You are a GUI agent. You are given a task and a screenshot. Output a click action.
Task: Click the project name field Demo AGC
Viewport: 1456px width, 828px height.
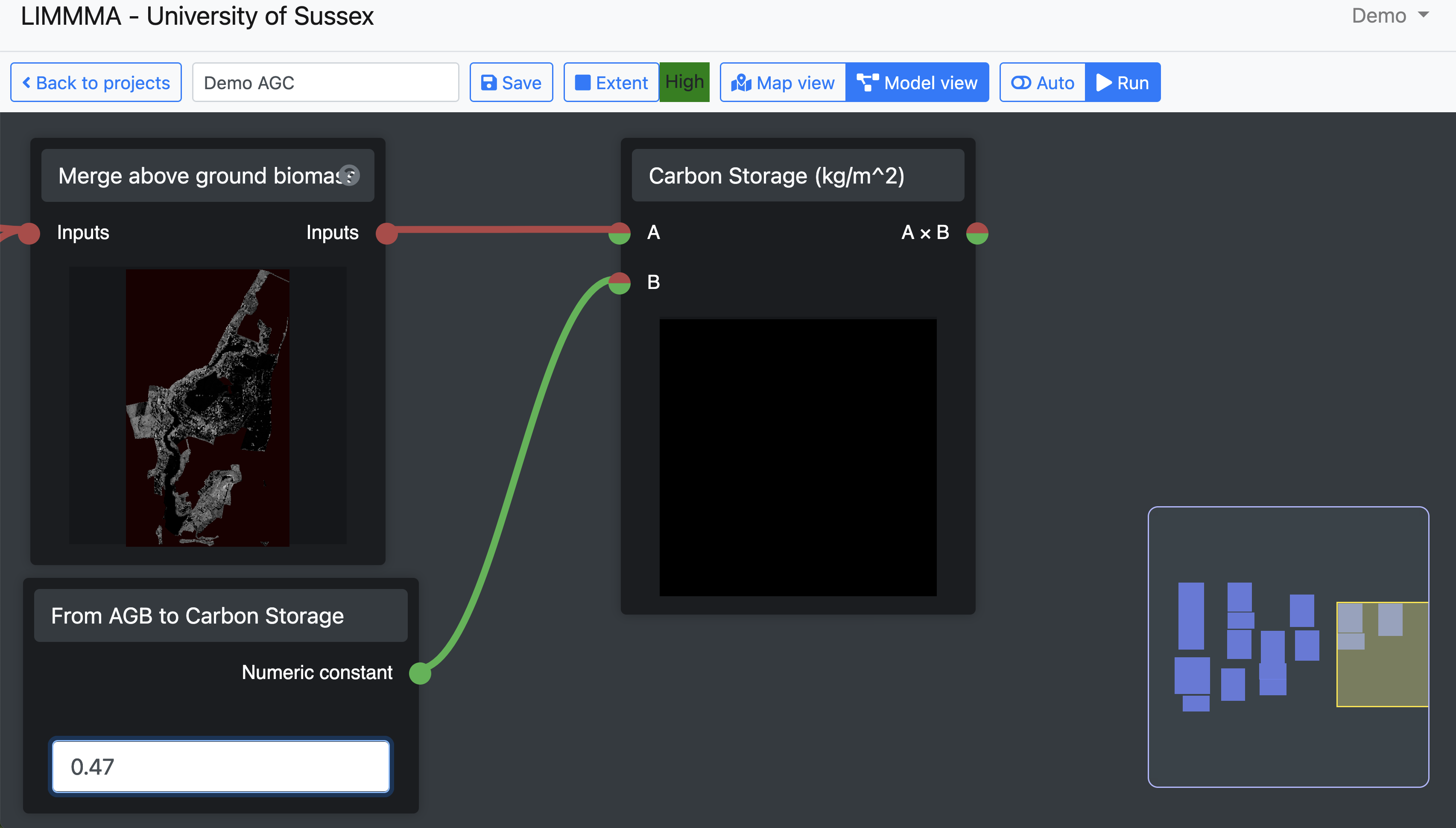pos(325,82)
